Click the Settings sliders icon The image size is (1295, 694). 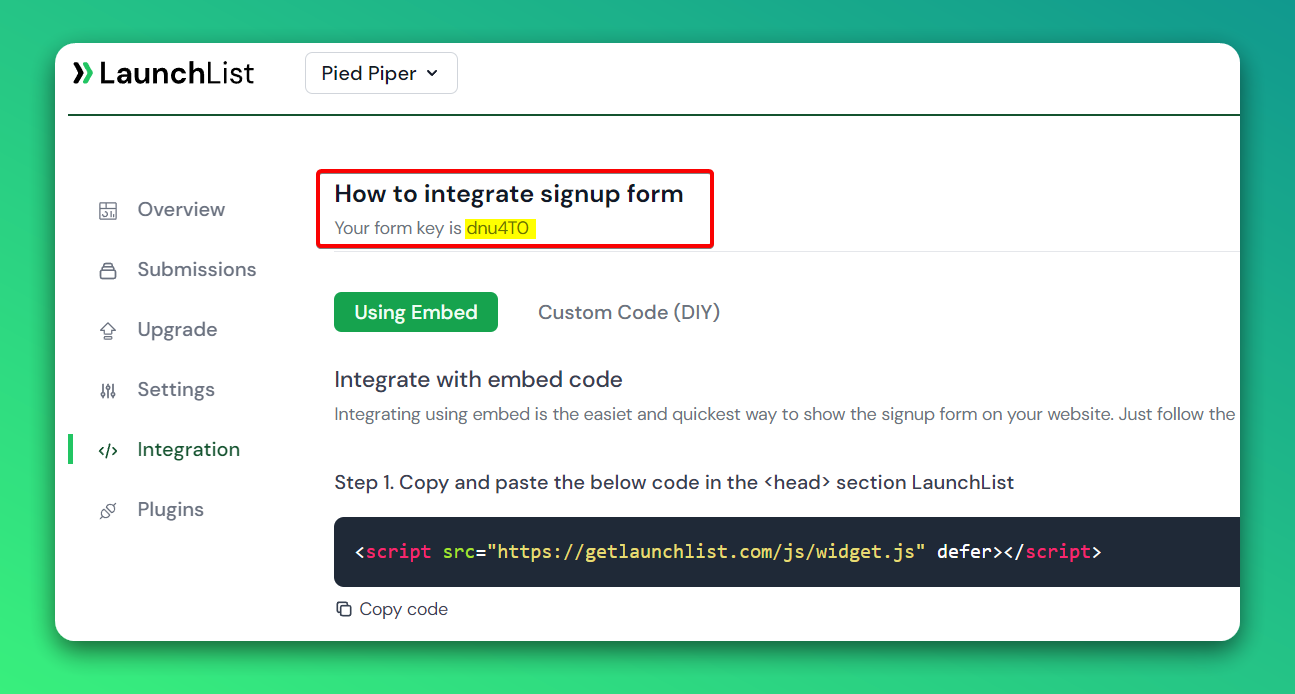coord(108,390)
